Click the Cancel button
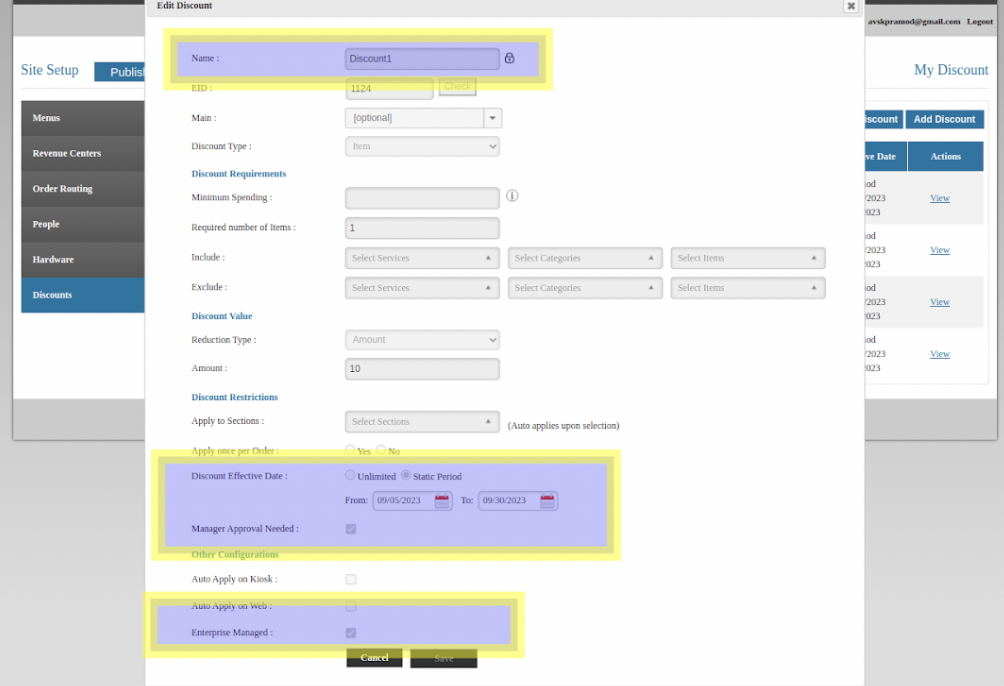The height and width of the screenshot is (686, 1004). pos(375,658)
